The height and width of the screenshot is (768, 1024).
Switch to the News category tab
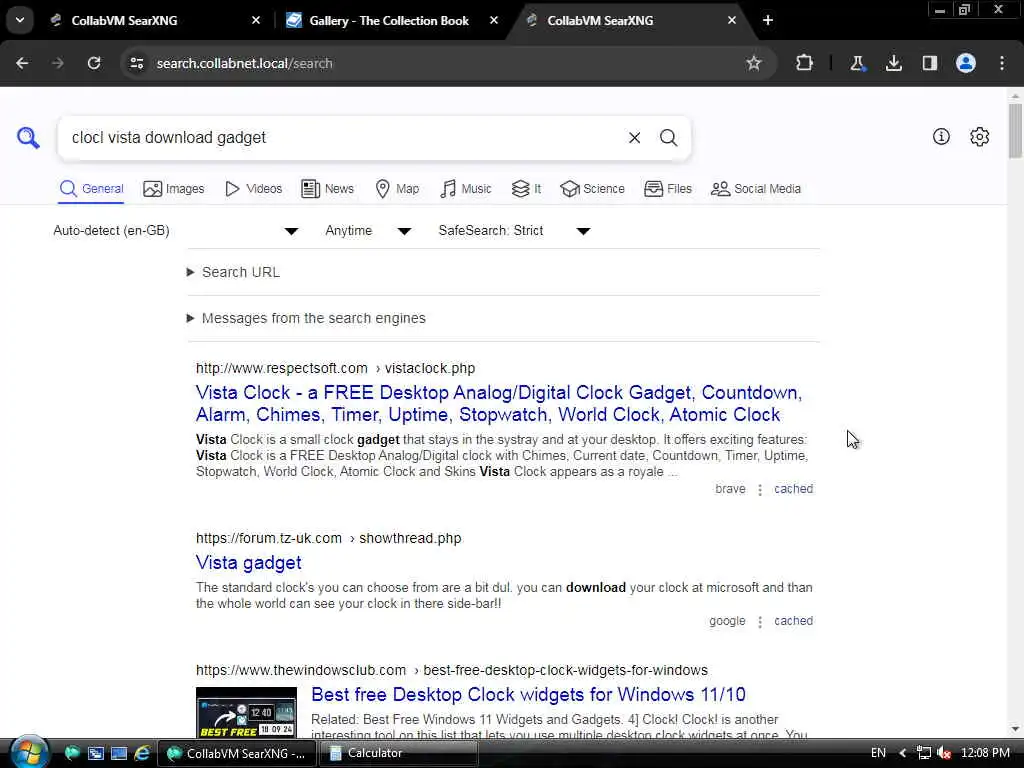coord(327,189)
